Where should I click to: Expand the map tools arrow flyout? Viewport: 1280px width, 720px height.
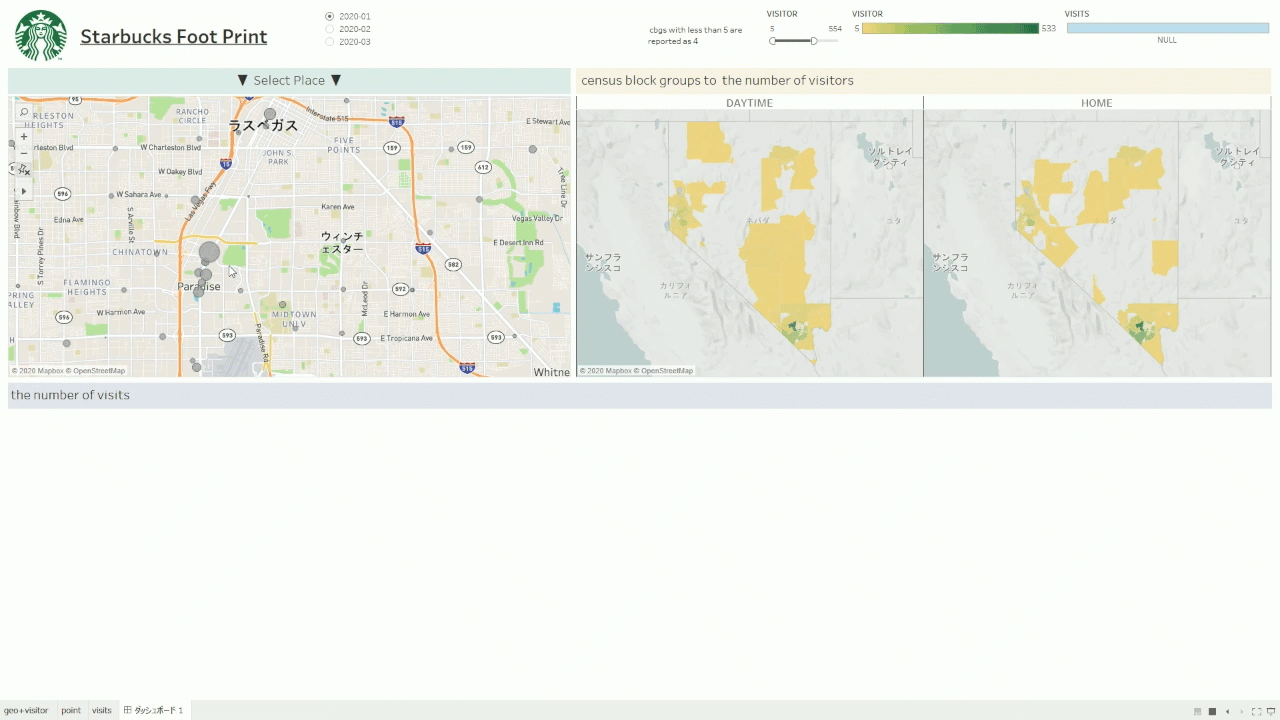[24, 190]
